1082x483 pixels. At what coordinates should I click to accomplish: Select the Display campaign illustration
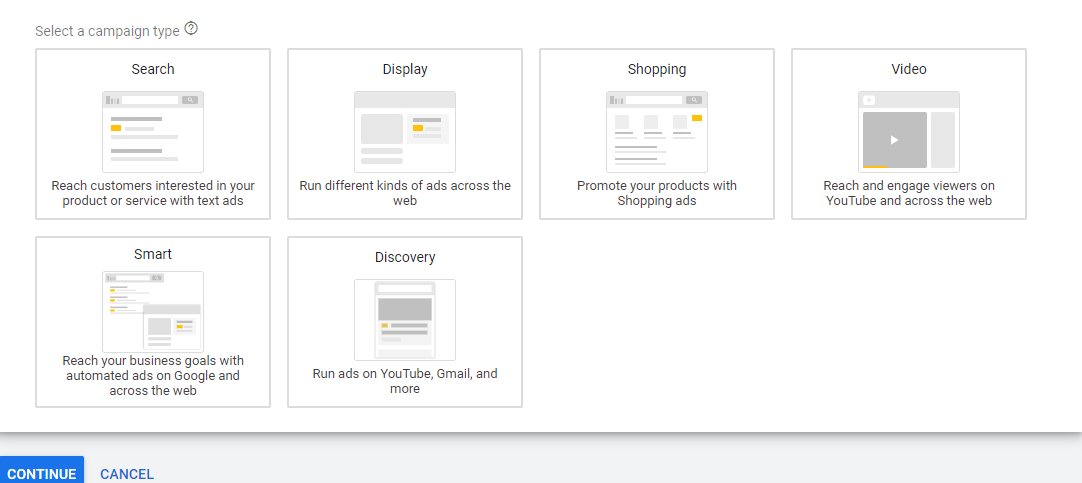pos(405,131)
